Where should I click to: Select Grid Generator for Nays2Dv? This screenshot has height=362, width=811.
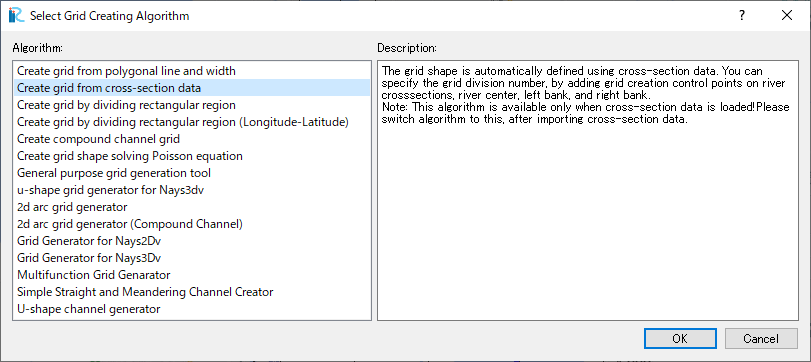point(192,241)
